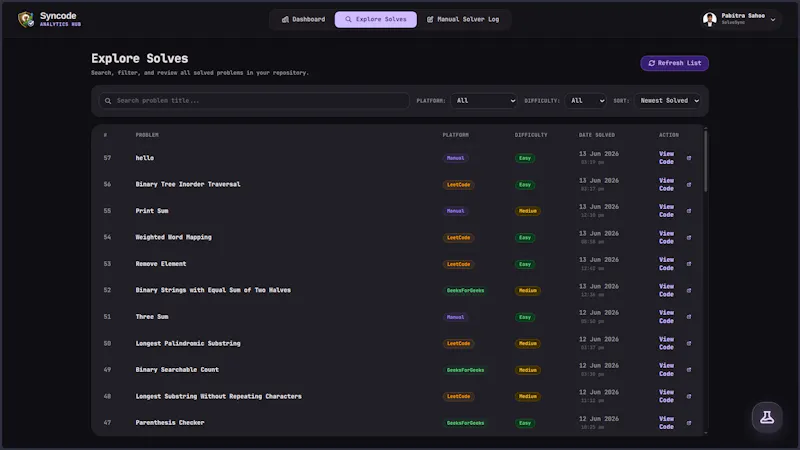Click problem title Weighted Word Mapping
Screen dimensions: 800x450
(x=173, y=237)
